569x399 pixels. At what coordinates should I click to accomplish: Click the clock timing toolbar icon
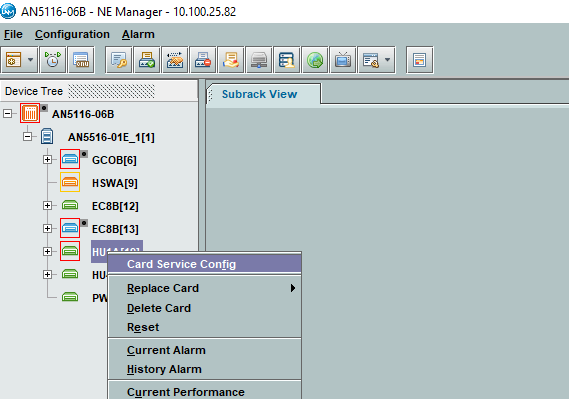click(x=53, y=60)
